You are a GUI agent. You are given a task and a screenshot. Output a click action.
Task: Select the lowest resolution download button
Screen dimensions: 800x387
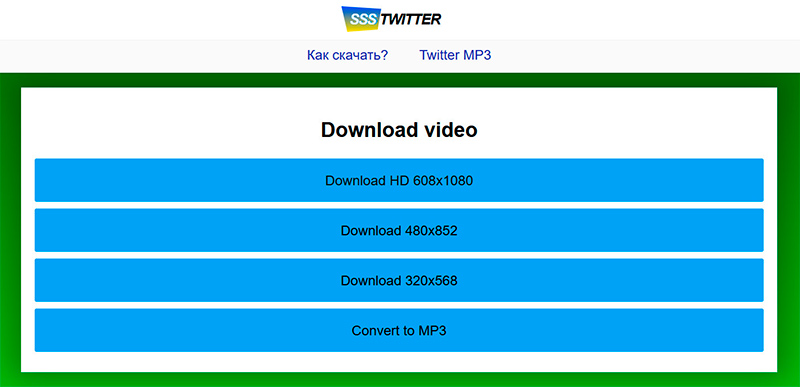(399, 280)
